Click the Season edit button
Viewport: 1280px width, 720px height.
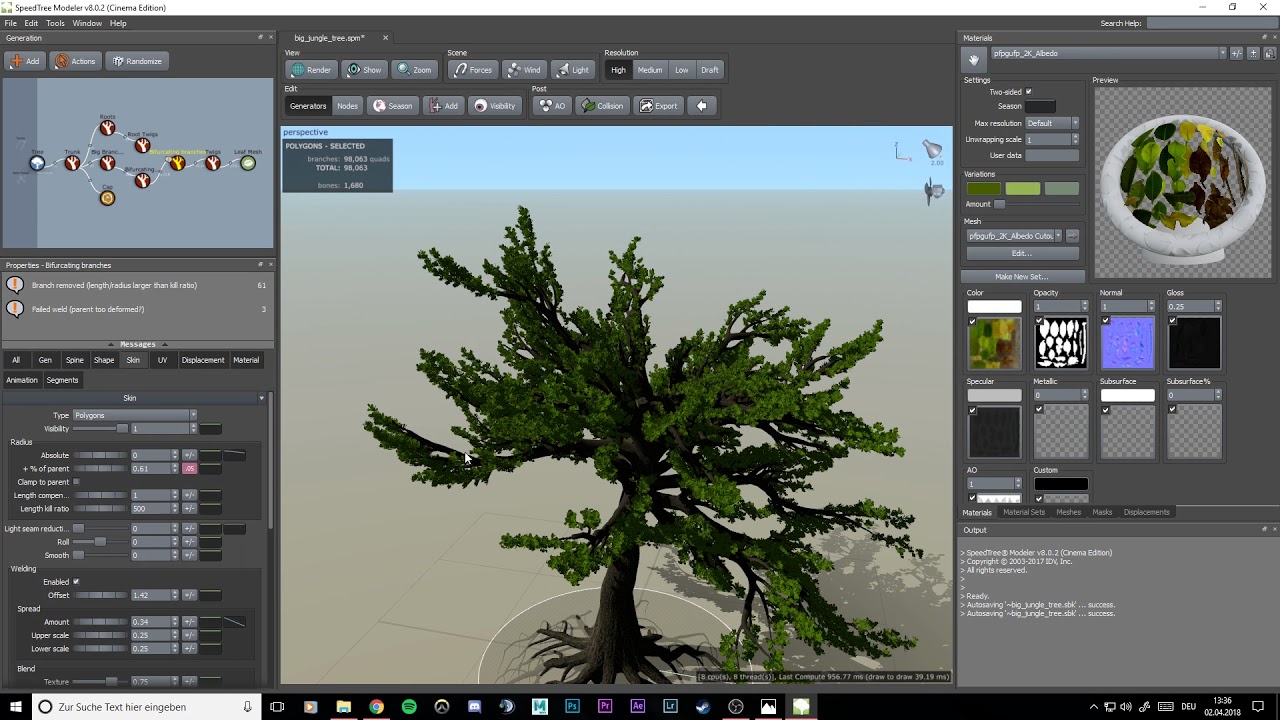[x=392, y=106]
